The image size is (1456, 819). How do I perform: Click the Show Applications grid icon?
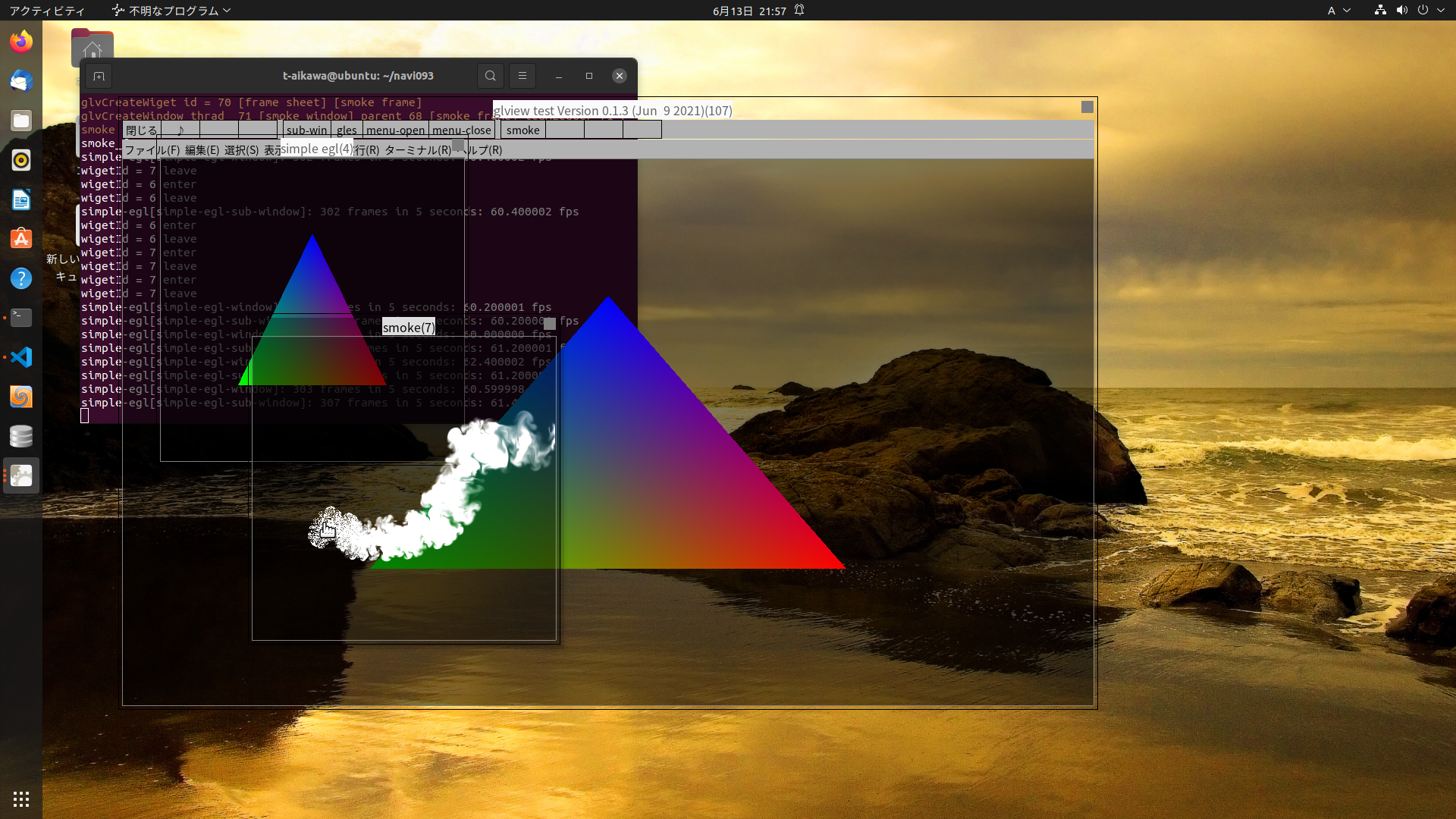click(x=21, y=799)
